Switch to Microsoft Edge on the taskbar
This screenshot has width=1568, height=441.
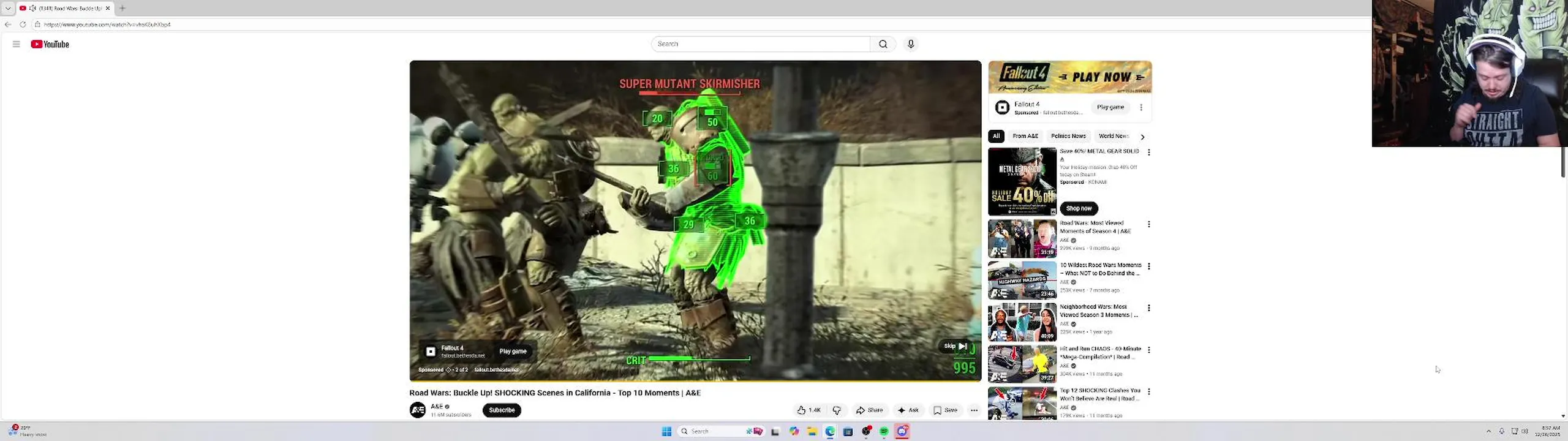click(830, 431)
